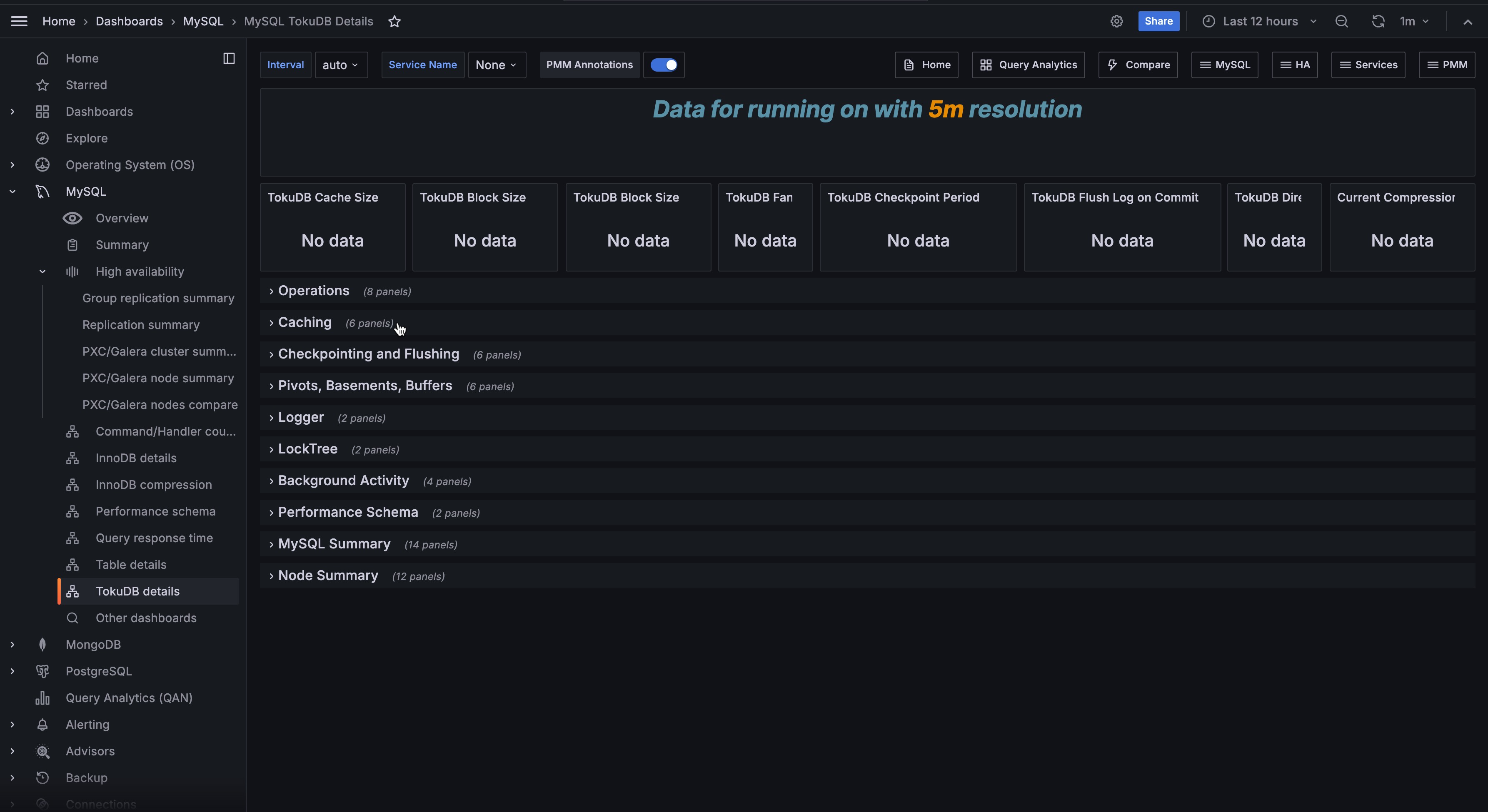Open InnoDB details in the sidebar
1488x812 pixels.
click(136, 458)
